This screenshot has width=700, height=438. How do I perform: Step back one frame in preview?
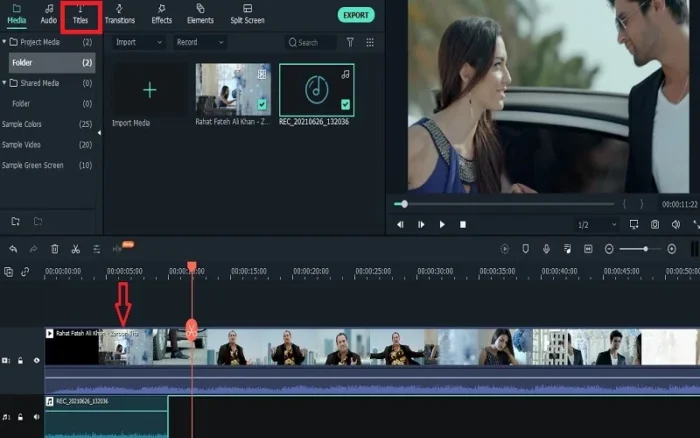[400, 225]
